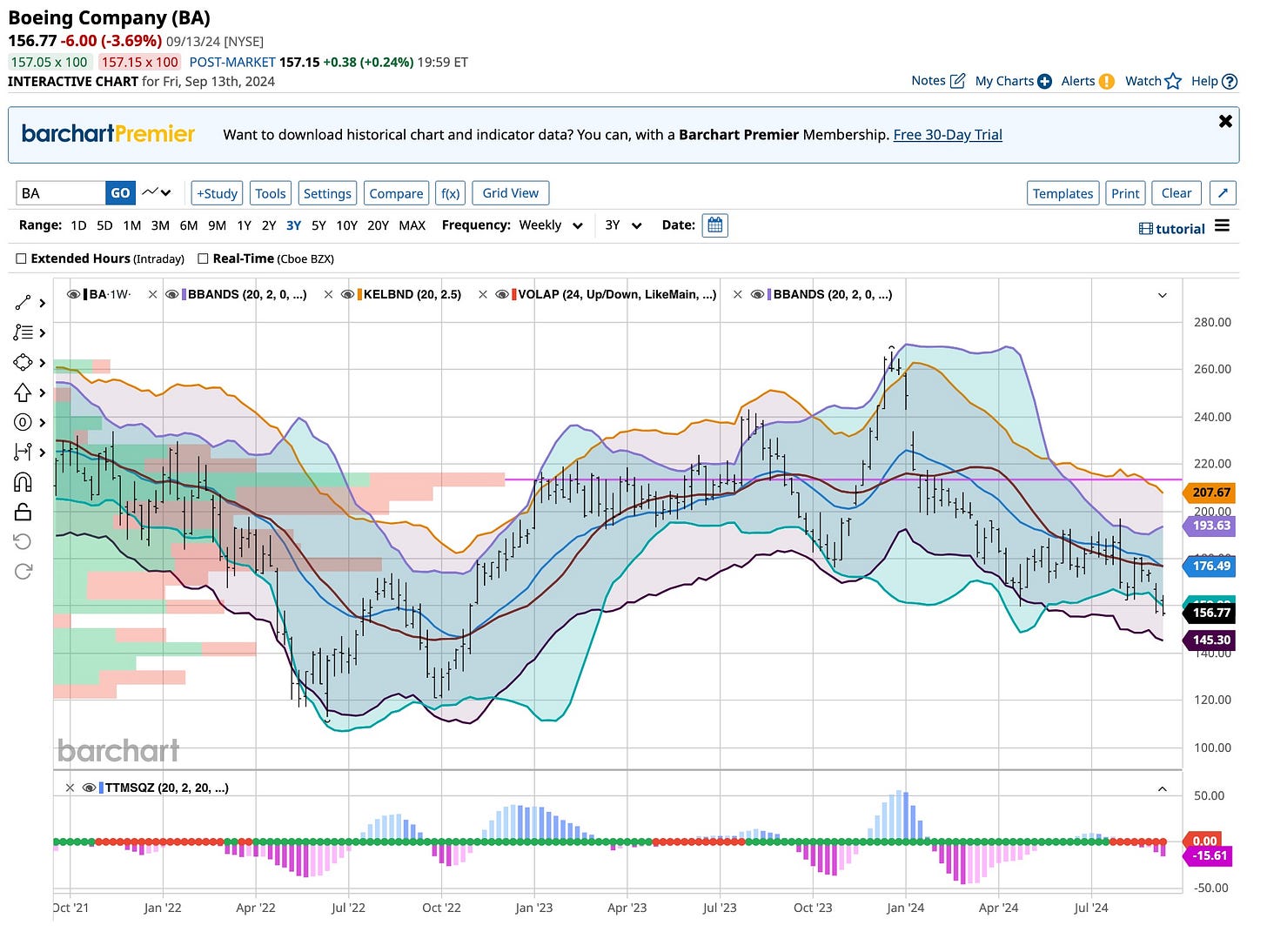Add chart via My Charts plus icon
The image size is (1267, 952).
point(1044,81)
